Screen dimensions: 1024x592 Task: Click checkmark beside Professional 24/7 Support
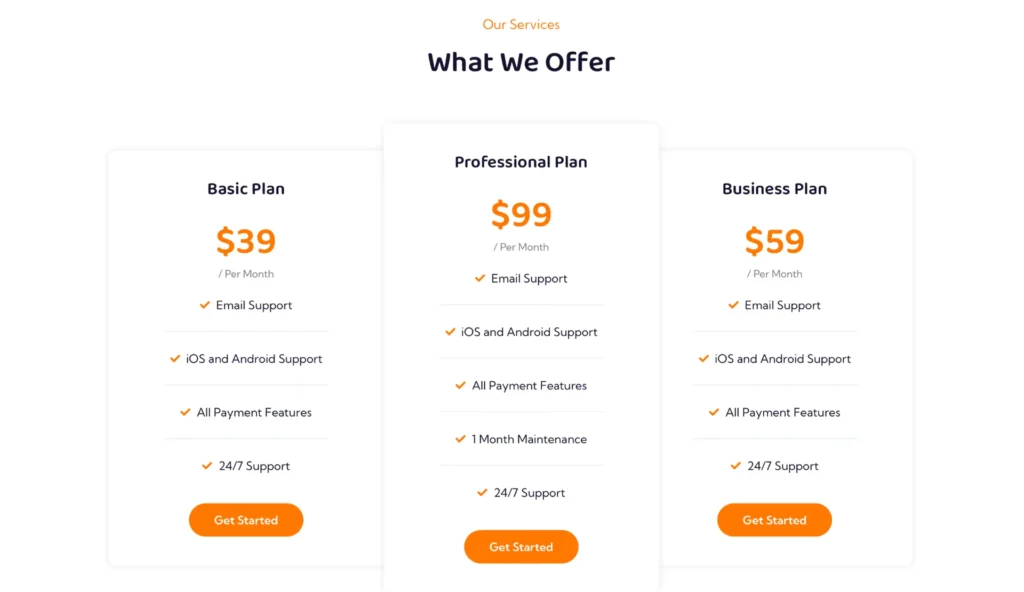(483, 492)
